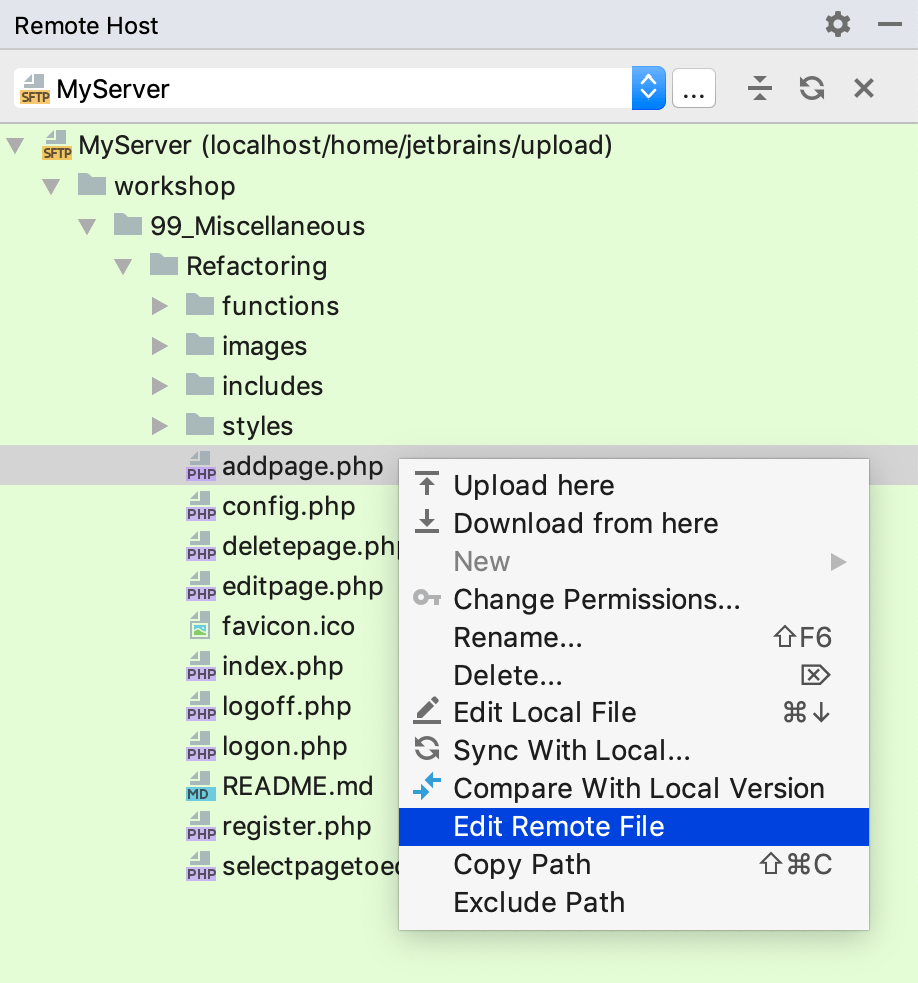Choose Compare With Local Version
Image resolution: width=918 pixels, height=983 pixels.
tap(634, 789)
